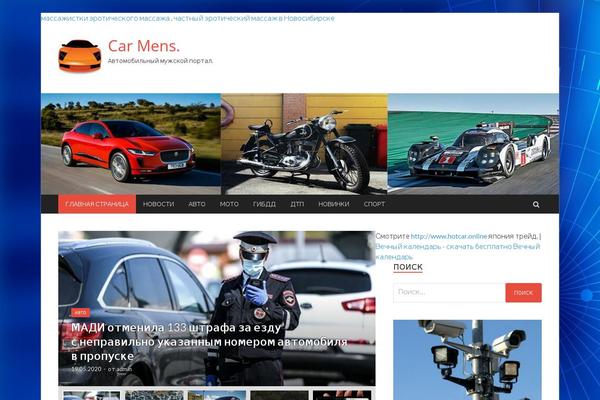This screenshot has width=600, height=400.
Task: Open the Новинки menu item
Action: pos(334,204)
